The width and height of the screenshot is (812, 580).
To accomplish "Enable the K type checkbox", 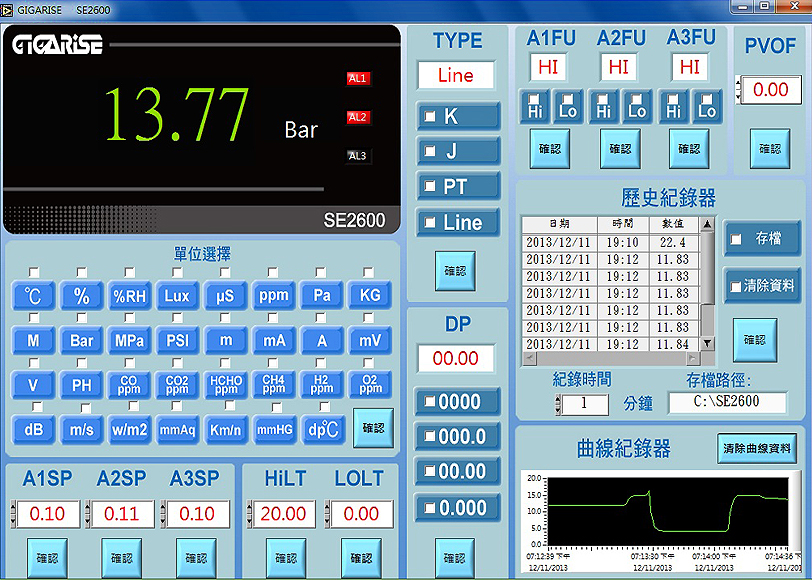I will coord(430,116).
